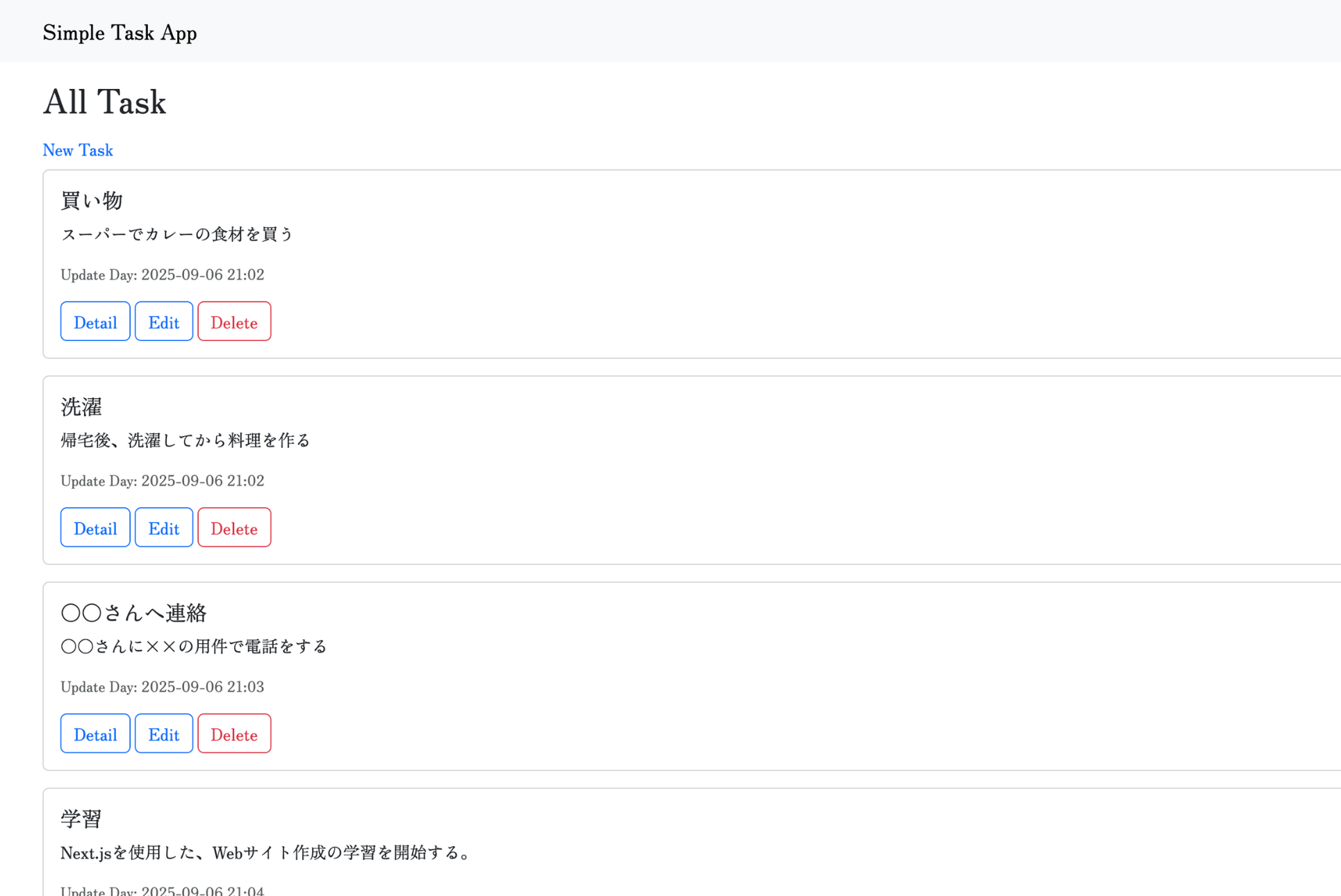Delete the 買い物 task
1341x896 pixels.
click(234, 322)
